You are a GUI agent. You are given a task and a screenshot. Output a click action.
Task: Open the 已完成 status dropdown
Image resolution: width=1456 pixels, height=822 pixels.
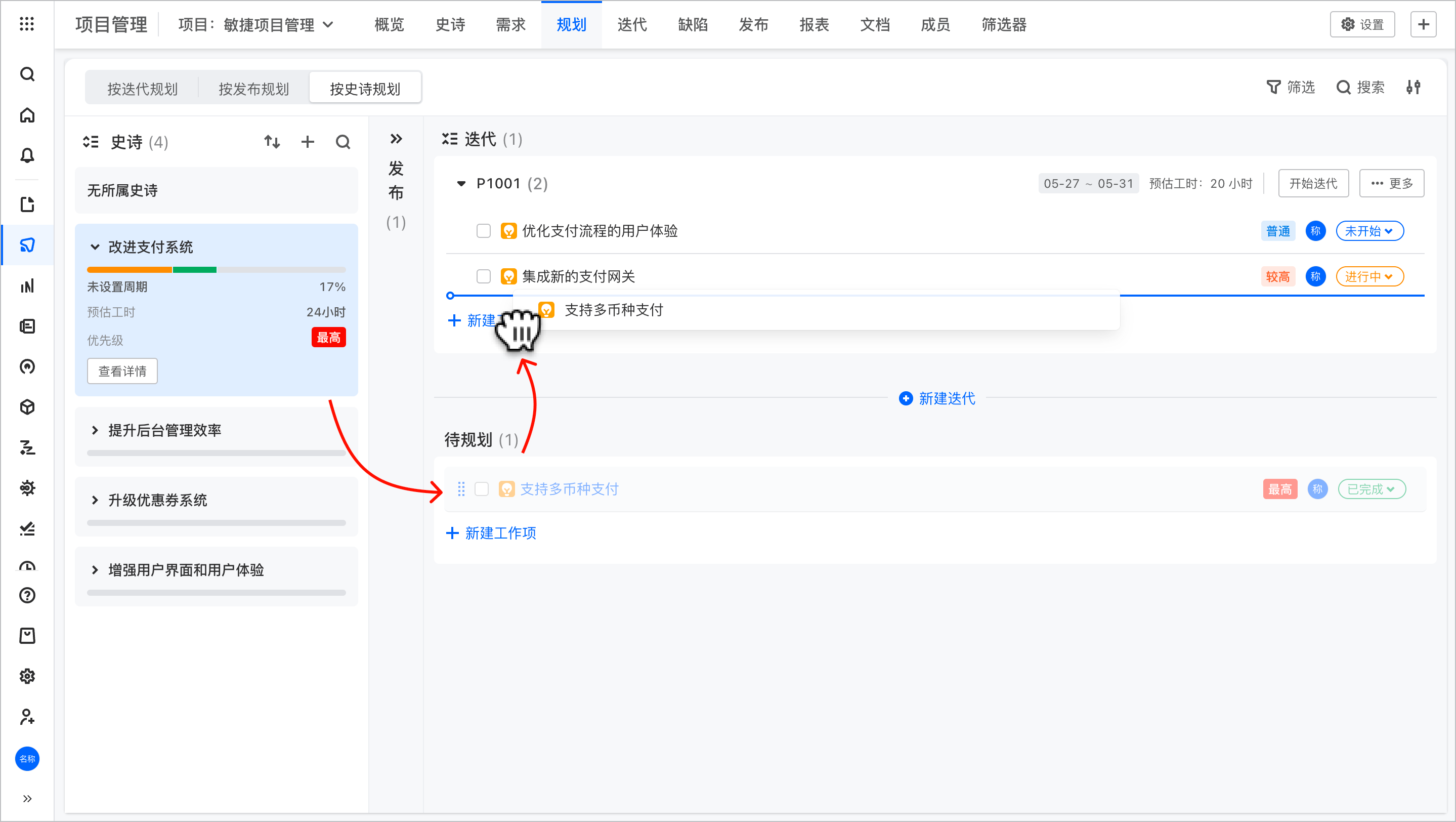[1372, 489]
